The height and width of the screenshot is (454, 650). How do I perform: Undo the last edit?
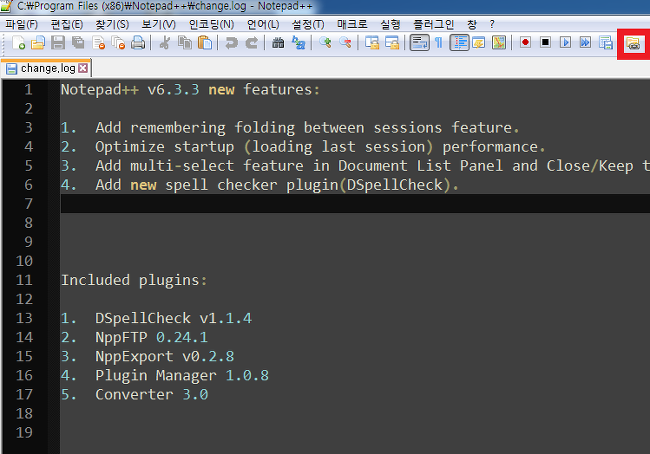pos(231,43)
